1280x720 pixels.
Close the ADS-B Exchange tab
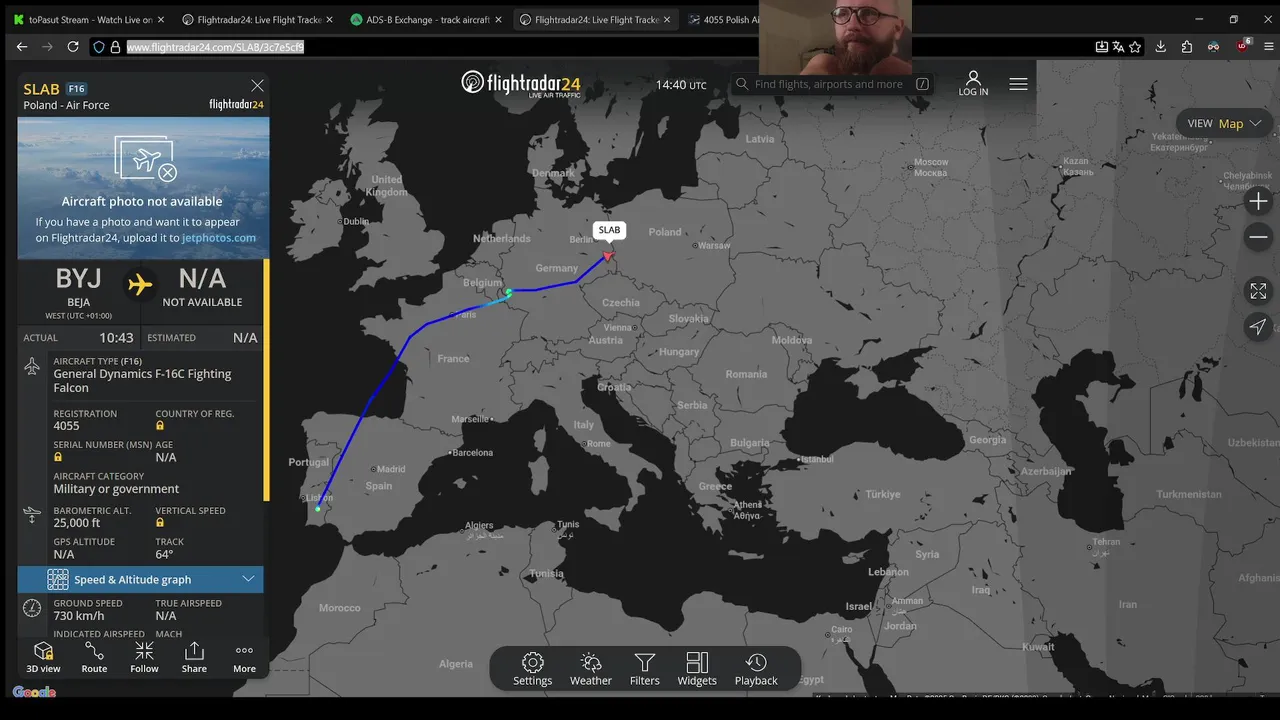tap(498, 20)
